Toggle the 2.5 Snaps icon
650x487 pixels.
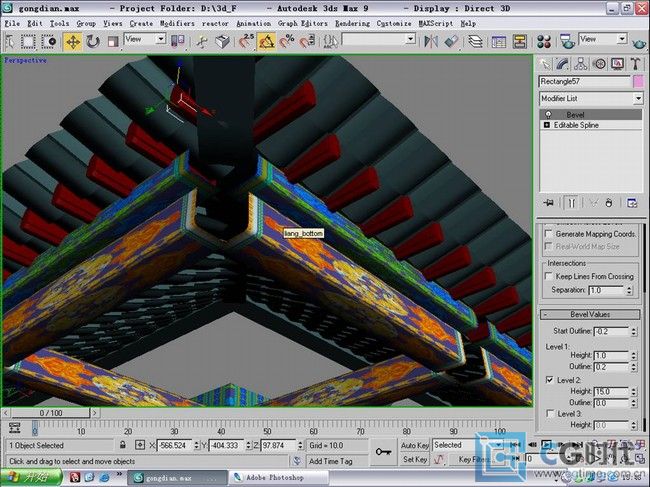[x=246, y=41]
